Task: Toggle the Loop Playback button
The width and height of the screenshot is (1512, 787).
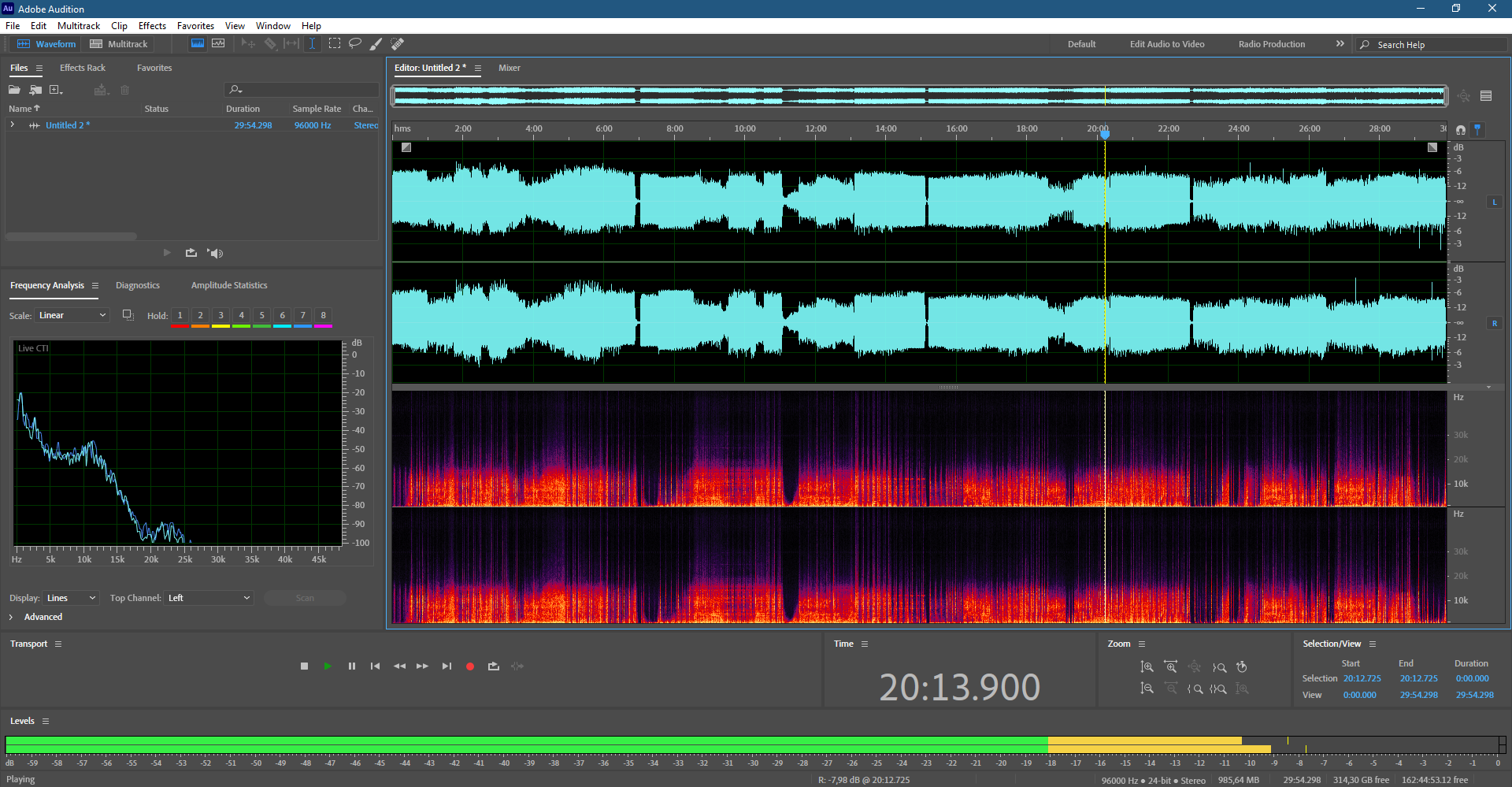Action: pyautogui.click(x=494, y=666)
